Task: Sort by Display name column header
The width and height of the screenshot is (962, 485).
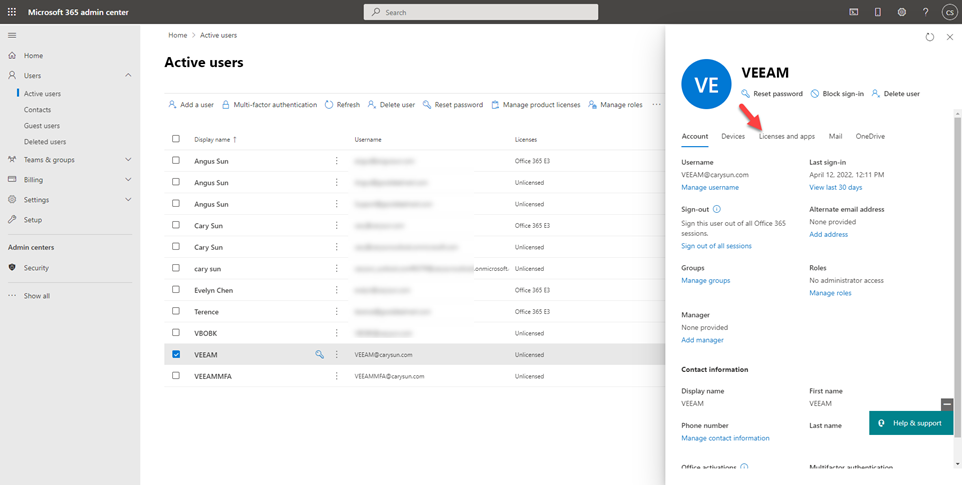Action: [x=215, y=139]
